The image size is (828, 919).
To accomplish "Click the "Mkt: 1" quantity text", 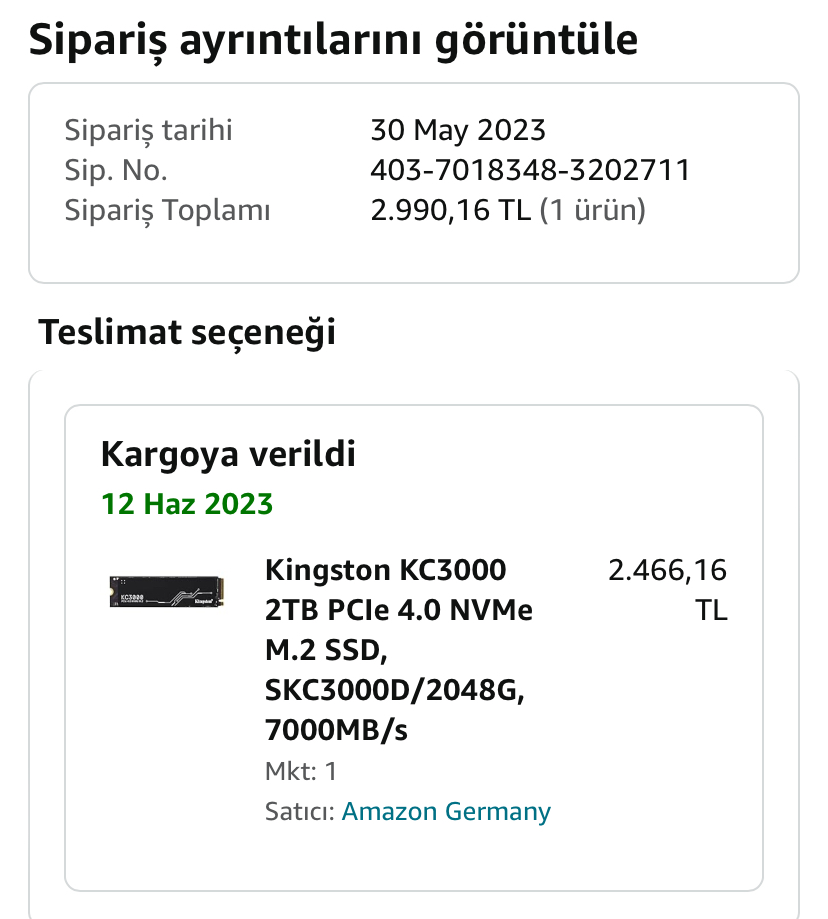I will 302,771.
